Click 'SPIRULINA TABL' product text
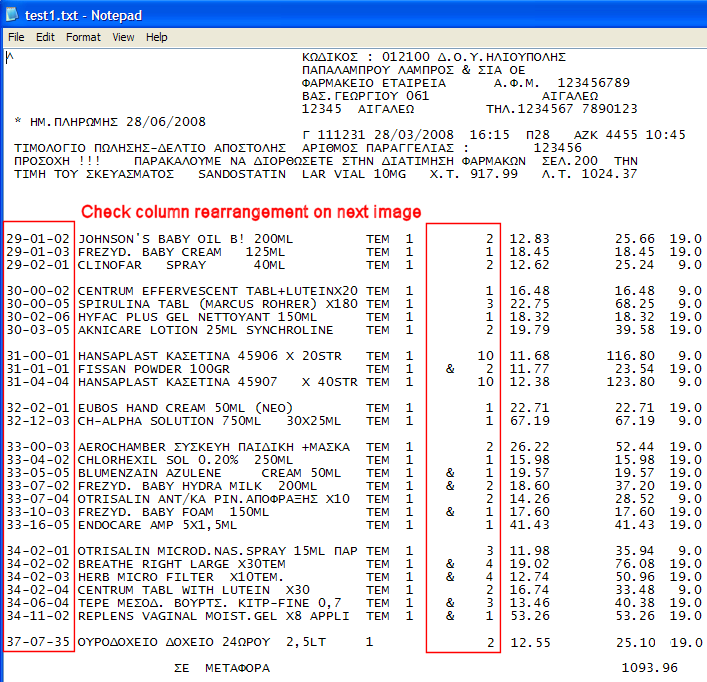 [133, 304]
